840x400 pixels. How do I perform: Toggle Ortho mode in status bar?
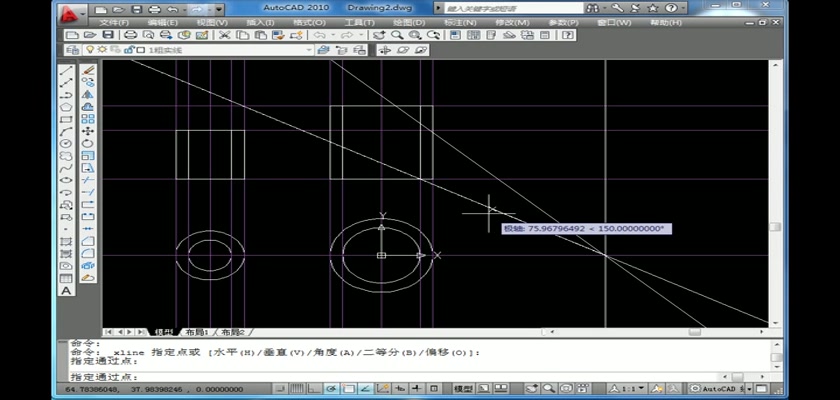[x=314, y=389]
